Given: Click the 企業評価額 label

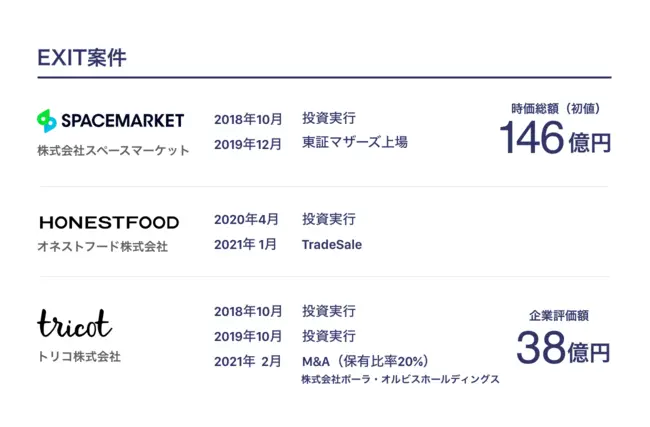Looking at the screenshot, I should click(559, 315).
